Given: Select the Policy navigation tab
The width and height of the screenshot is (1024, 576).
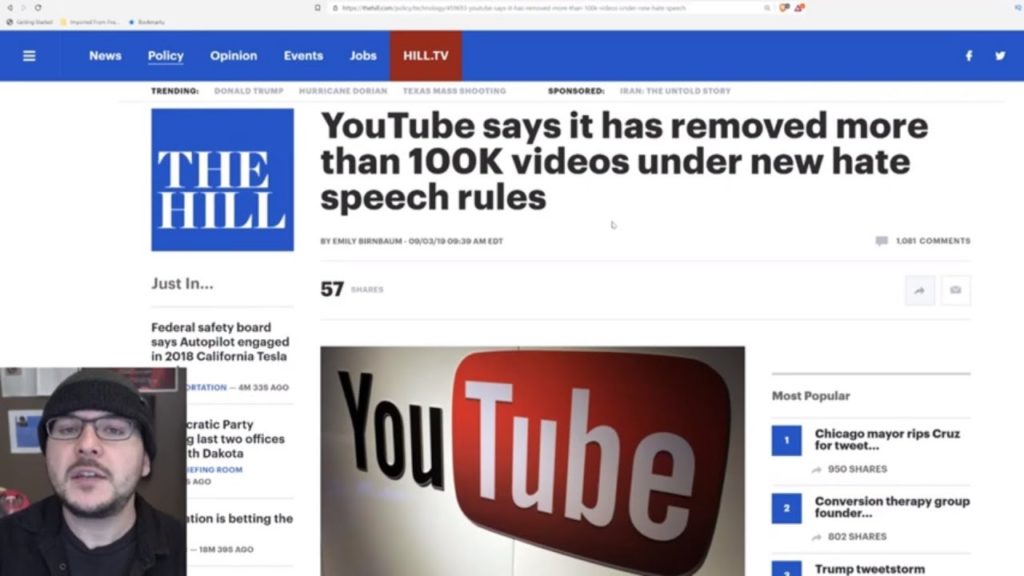Looking at the screenshot, I should [165, 56].
